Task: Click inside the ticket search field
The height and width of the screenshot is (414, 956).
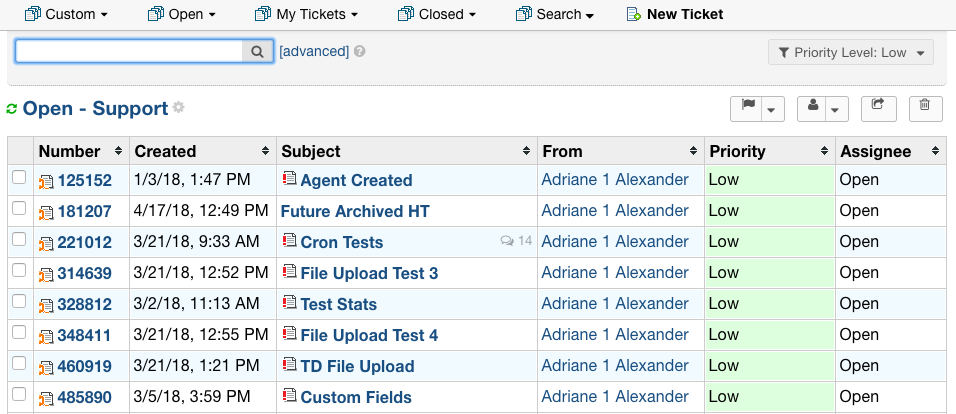Action: 129,52
